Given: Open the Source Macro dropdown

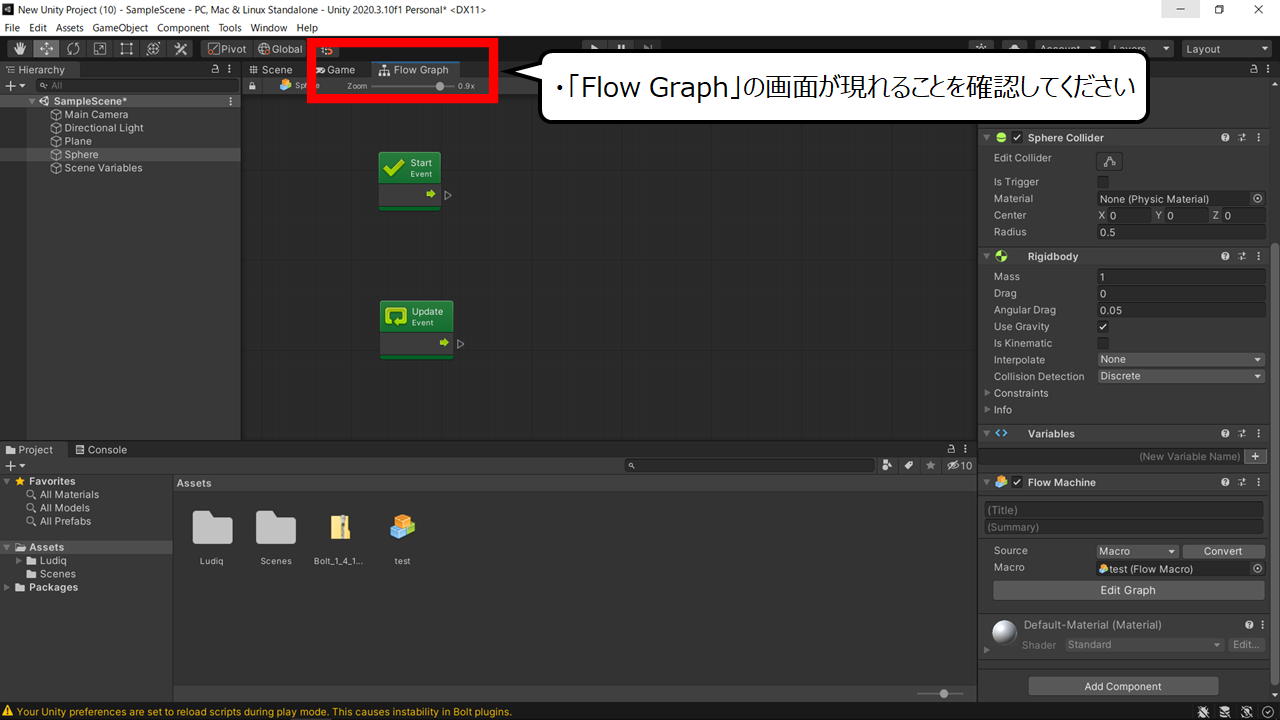Looking at the screenshot, I should (x=1138, y=551).
